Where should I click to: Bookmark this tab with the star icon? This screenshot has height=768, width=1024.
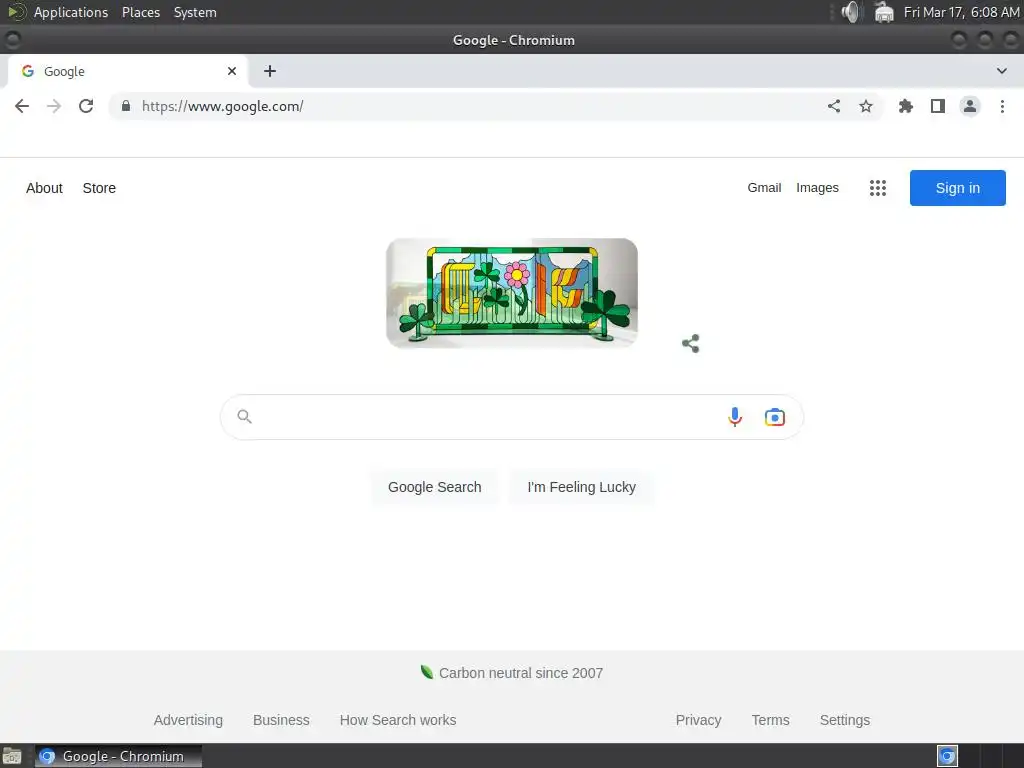(x=866, y=106)
